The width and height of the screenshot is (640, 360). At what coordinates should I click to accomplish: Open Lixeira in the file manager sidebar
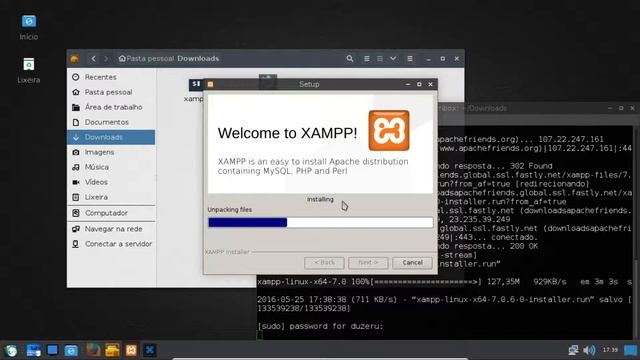pyautogui.click(x=111, y=197)
